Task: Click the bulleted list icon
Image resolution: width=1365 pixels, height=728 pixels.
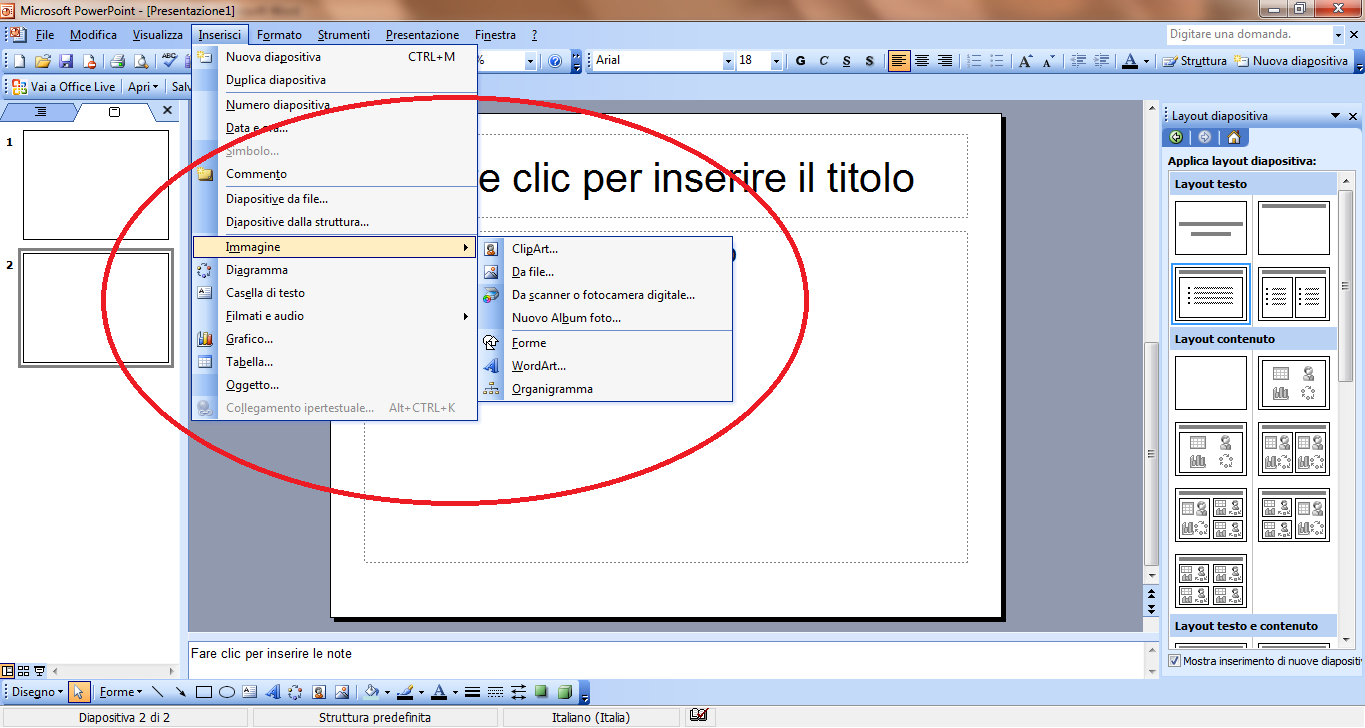Action: 997,61
